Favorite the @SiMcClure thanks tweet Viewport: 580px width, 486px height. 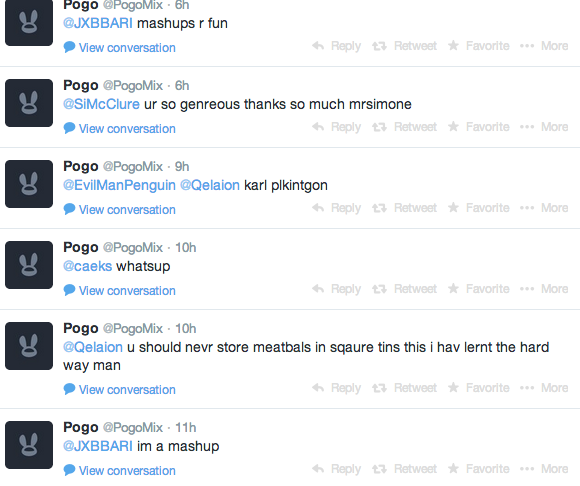point(478,127)
